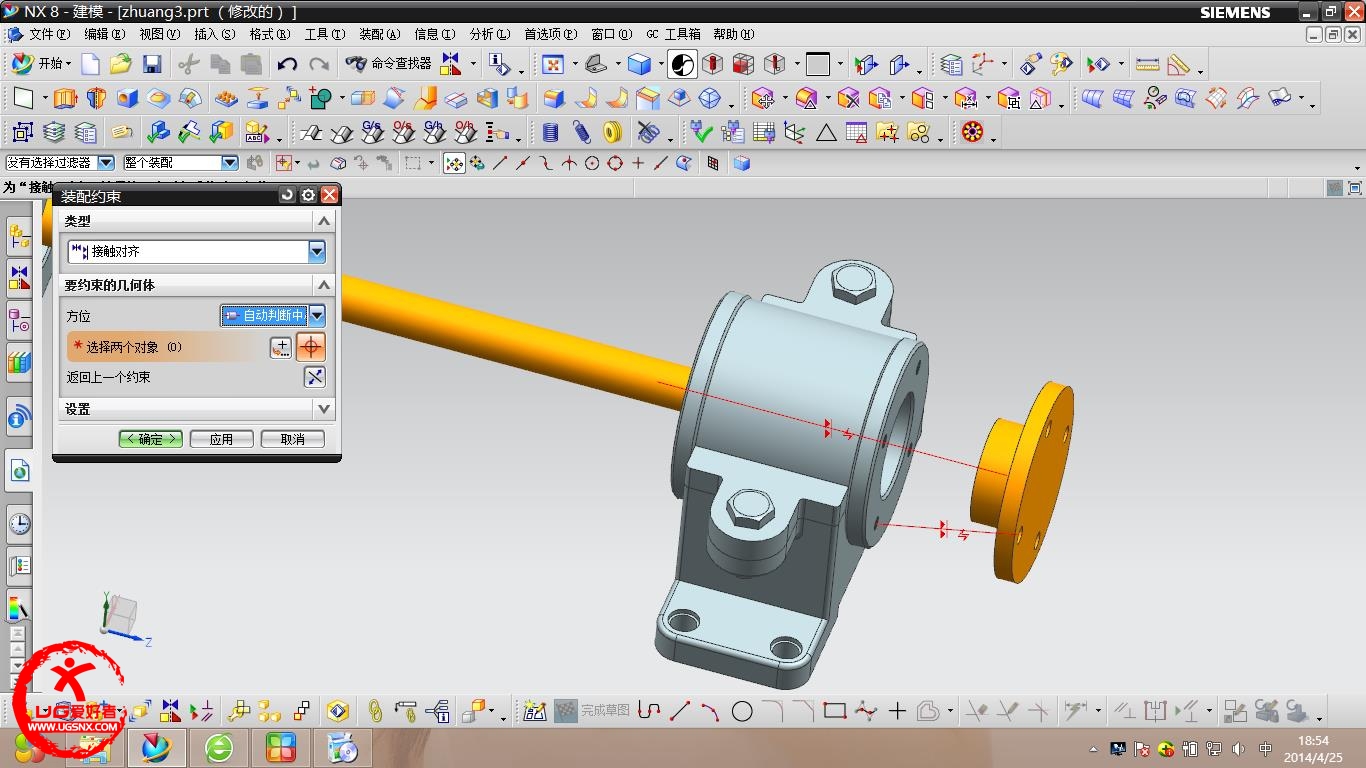1366x768 pixels.
Task: Click the New file icon
Action: [x=90, y=65]
